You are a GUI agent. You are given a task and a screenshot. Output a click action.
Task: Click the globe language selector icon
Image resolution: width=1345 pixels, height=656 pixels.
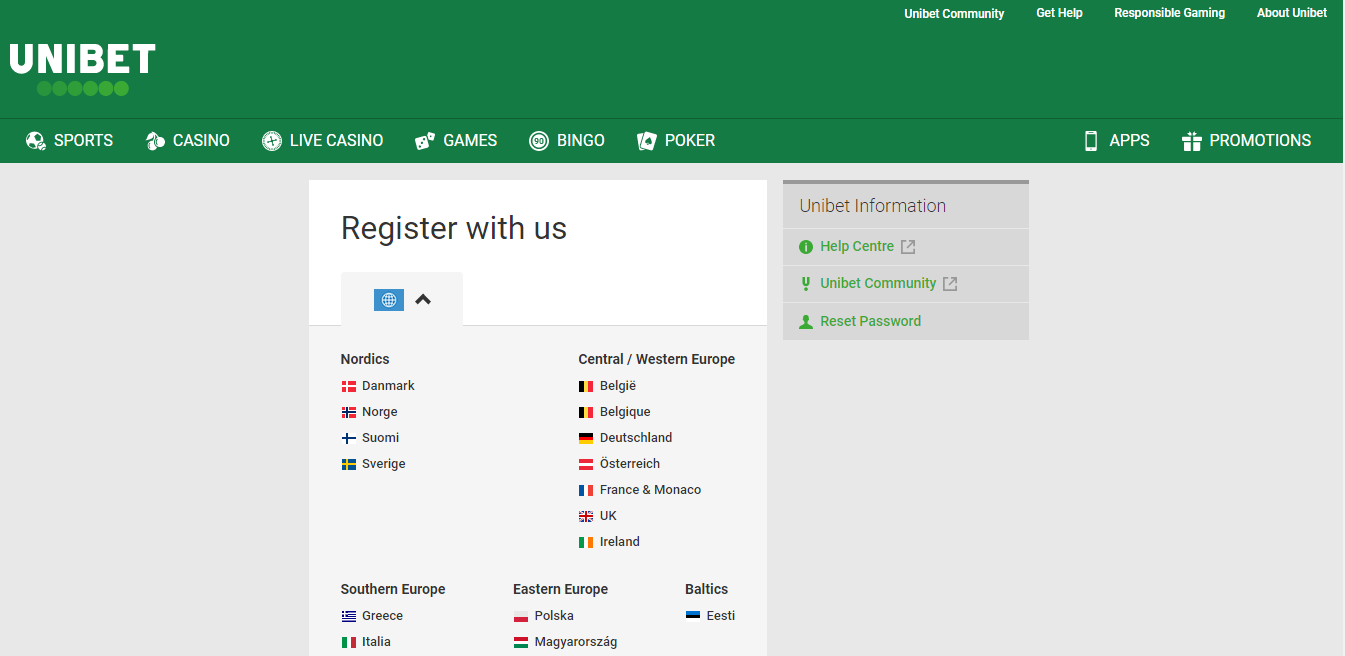click(x=389, y=300)
